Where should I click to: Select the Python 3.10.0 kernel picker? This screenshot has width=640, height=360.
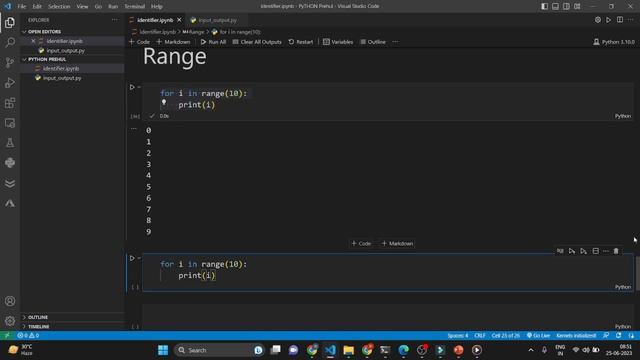tap(614, 42)
